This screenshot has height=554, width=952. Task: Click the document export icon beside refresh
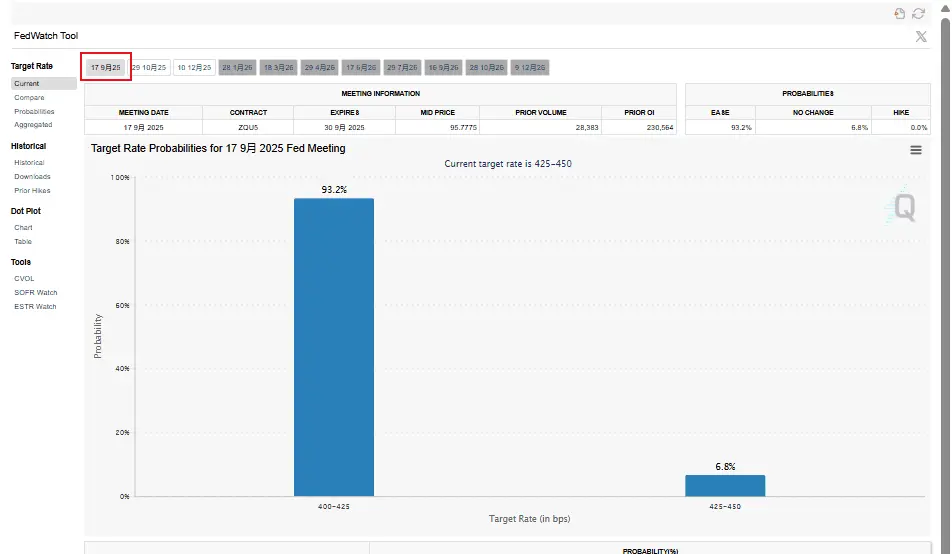[899, 13]
